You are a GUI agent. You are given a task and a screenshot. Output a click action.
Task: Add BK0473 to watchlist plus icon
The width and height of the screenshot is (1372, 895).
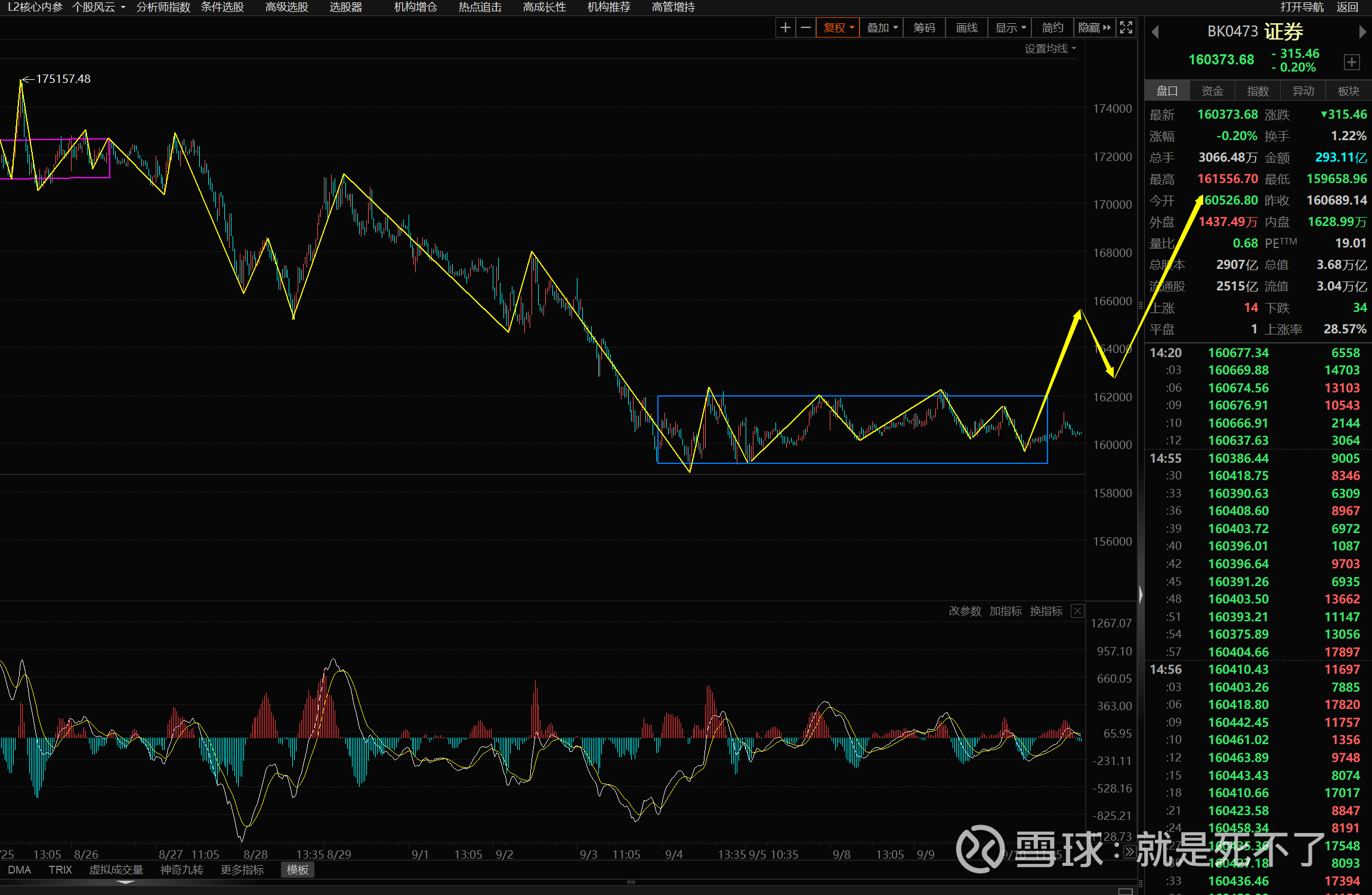point(1352,62)
